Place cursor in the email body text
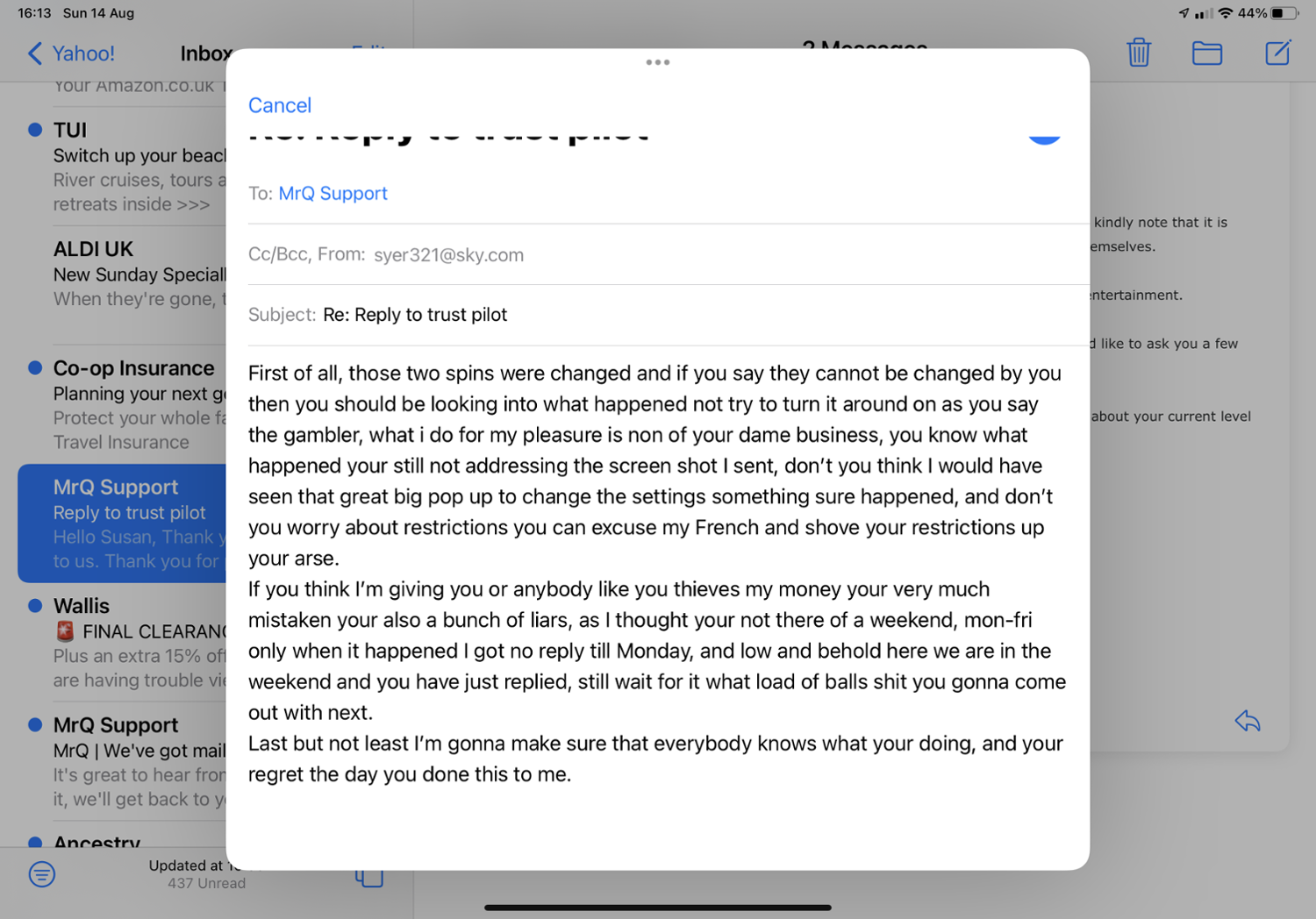This screenshot has width=1316, height=919. coord(656,573)
